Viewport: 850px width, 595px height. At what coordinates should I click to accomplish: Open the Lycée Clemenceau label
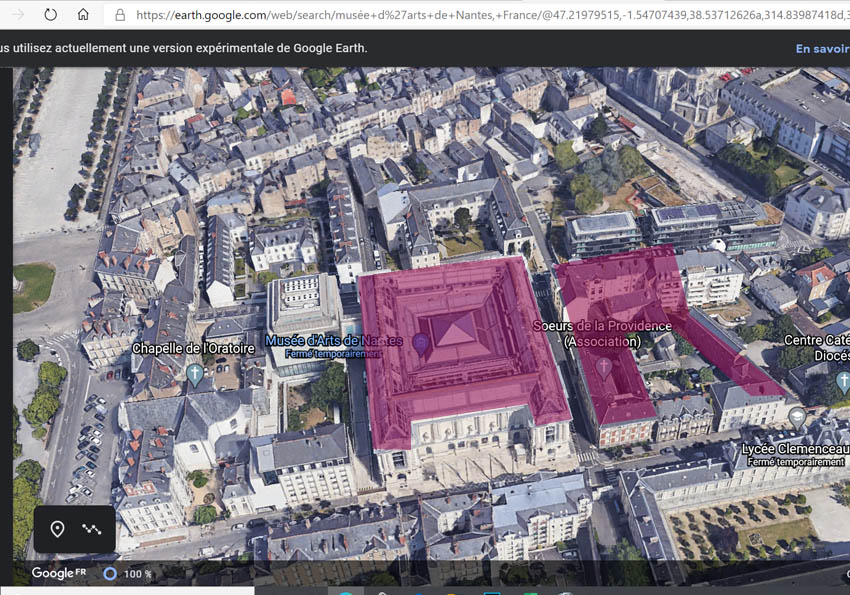tap(796, 449)
